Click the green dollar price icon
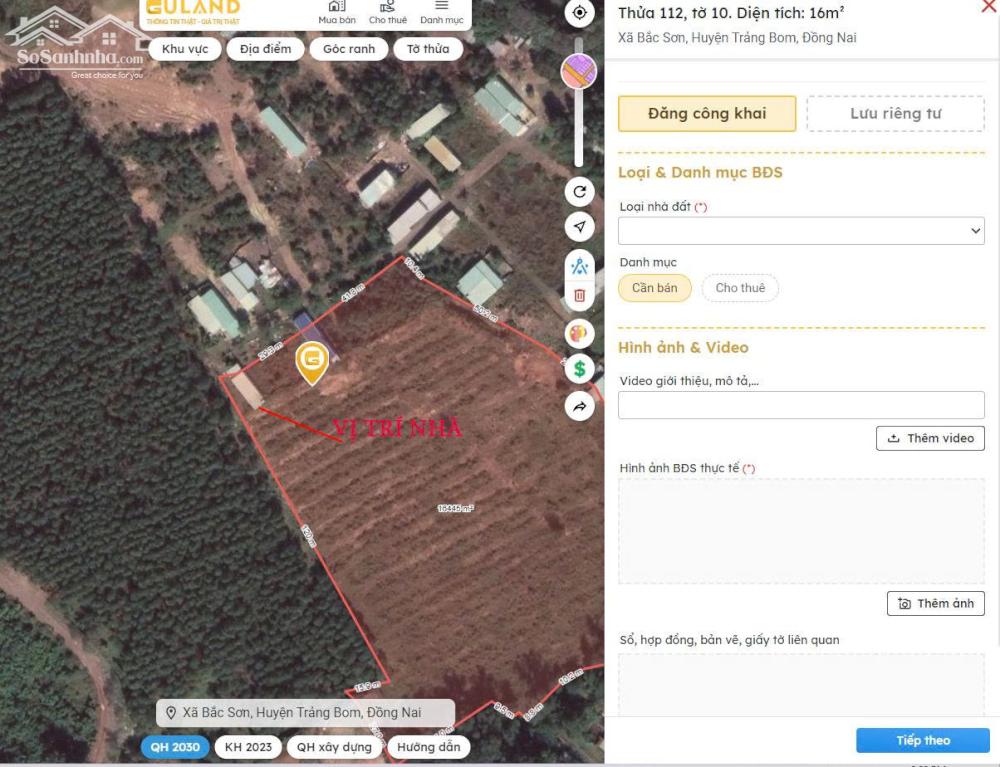This screenshot has height=767, width=1000. [x=579, y=369]
